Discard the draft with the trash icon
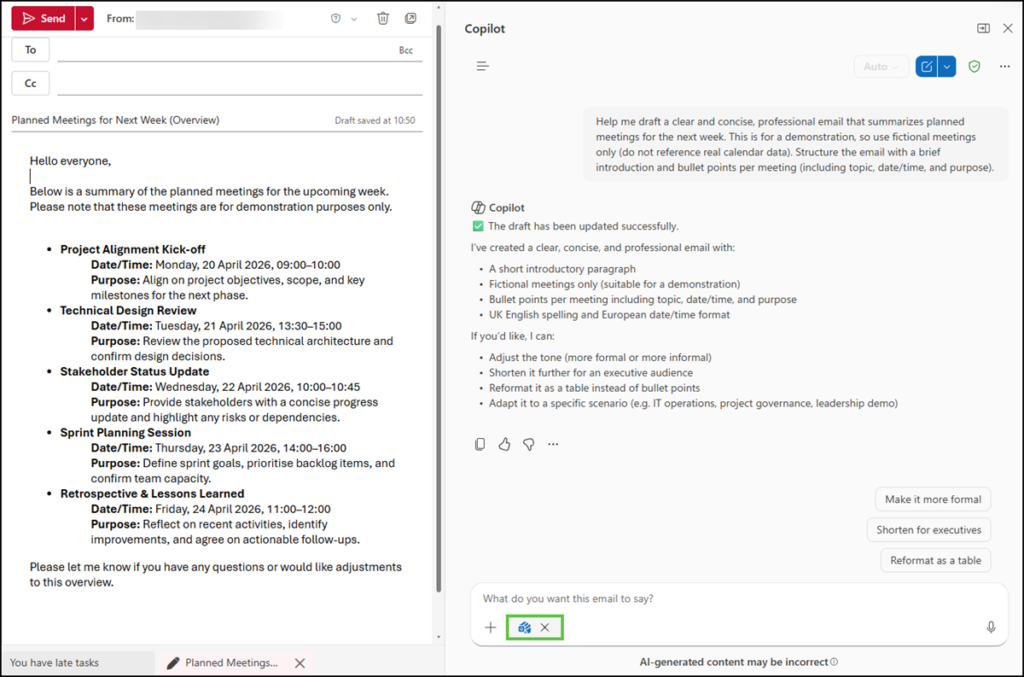Screen dimensions: 1024x677 (x=383, y=17)
